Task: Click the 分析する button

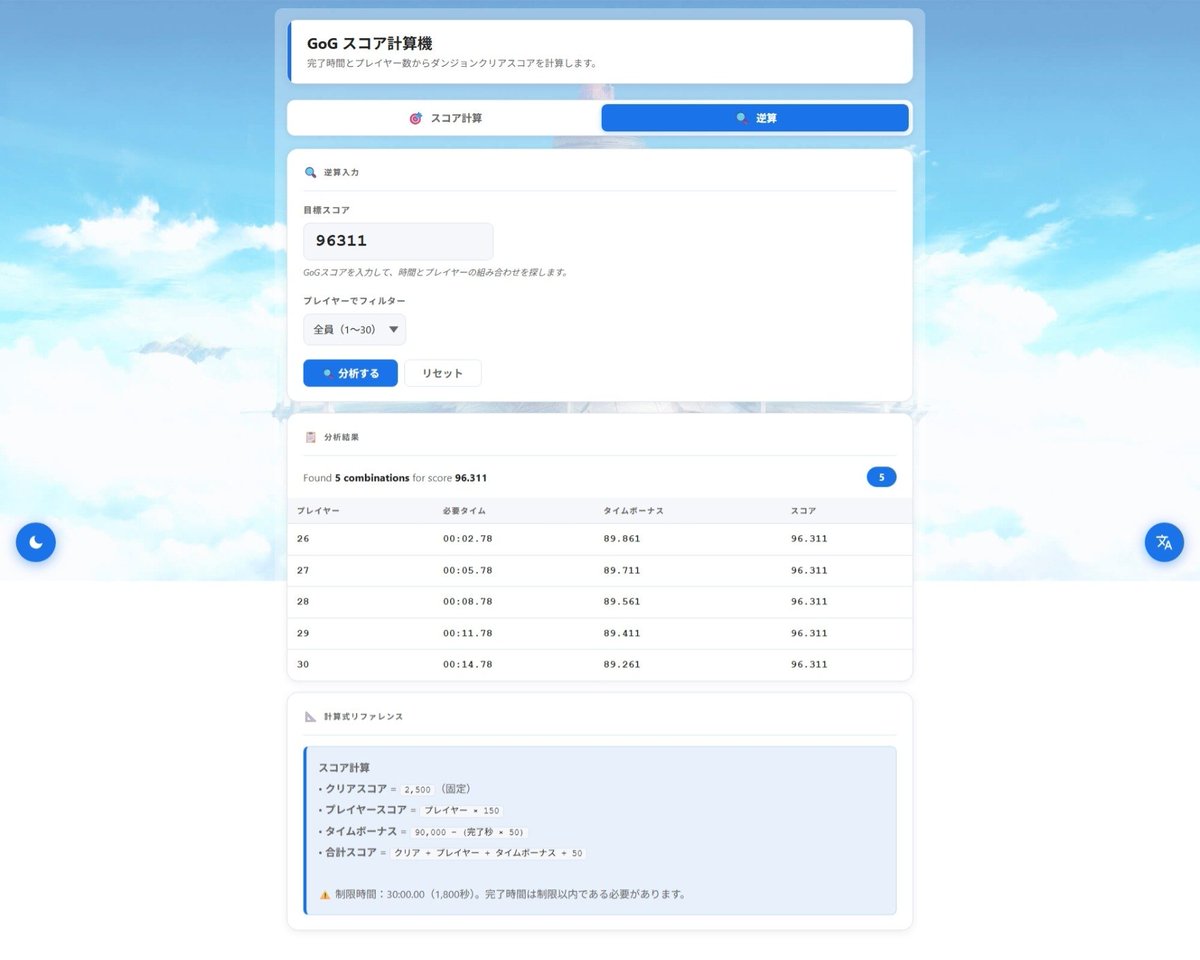Action: click(350, 373)
